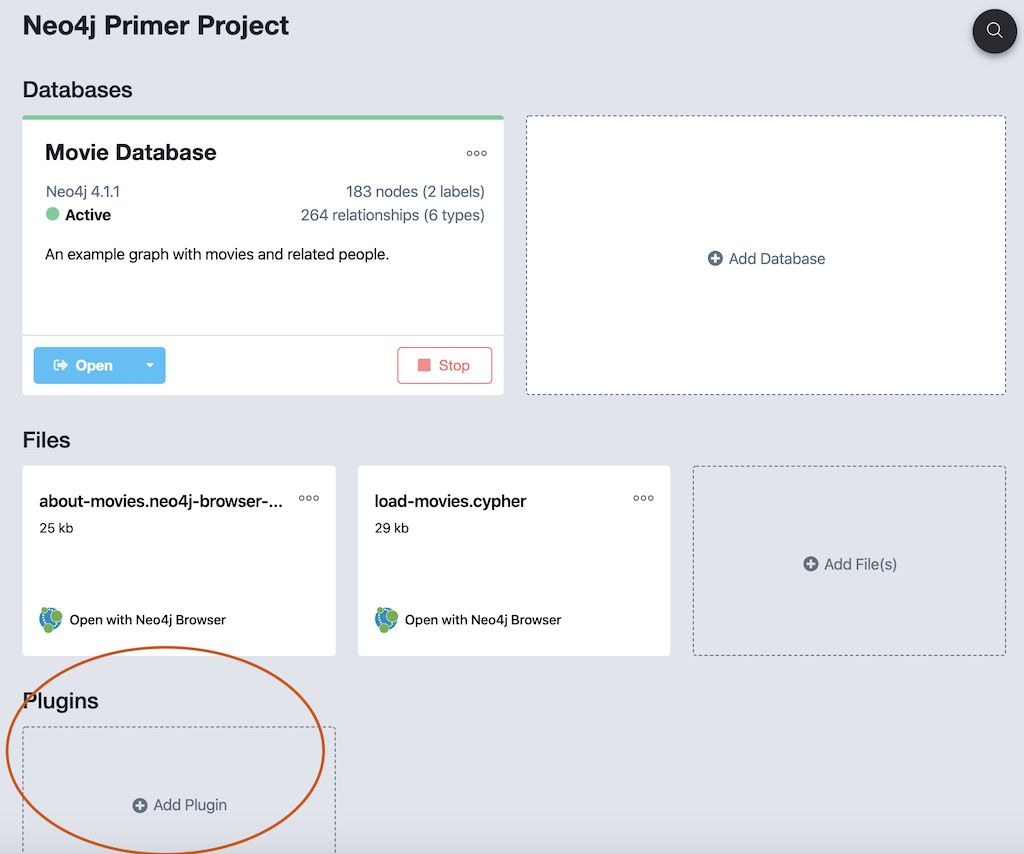Click the plus icon beside Add Plugin
Viewport: 1024px width, 854px height.
[140, 806]
